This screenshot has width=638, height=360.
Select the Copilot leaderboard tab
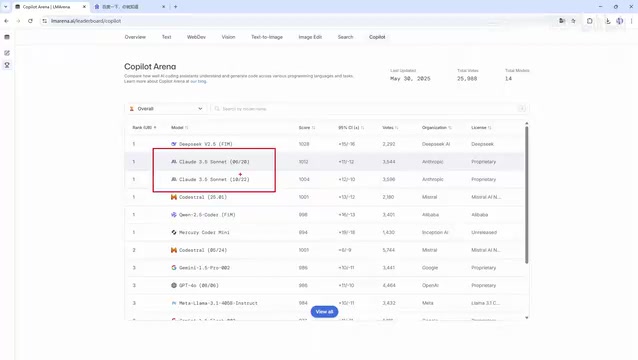tap(377, 37)
